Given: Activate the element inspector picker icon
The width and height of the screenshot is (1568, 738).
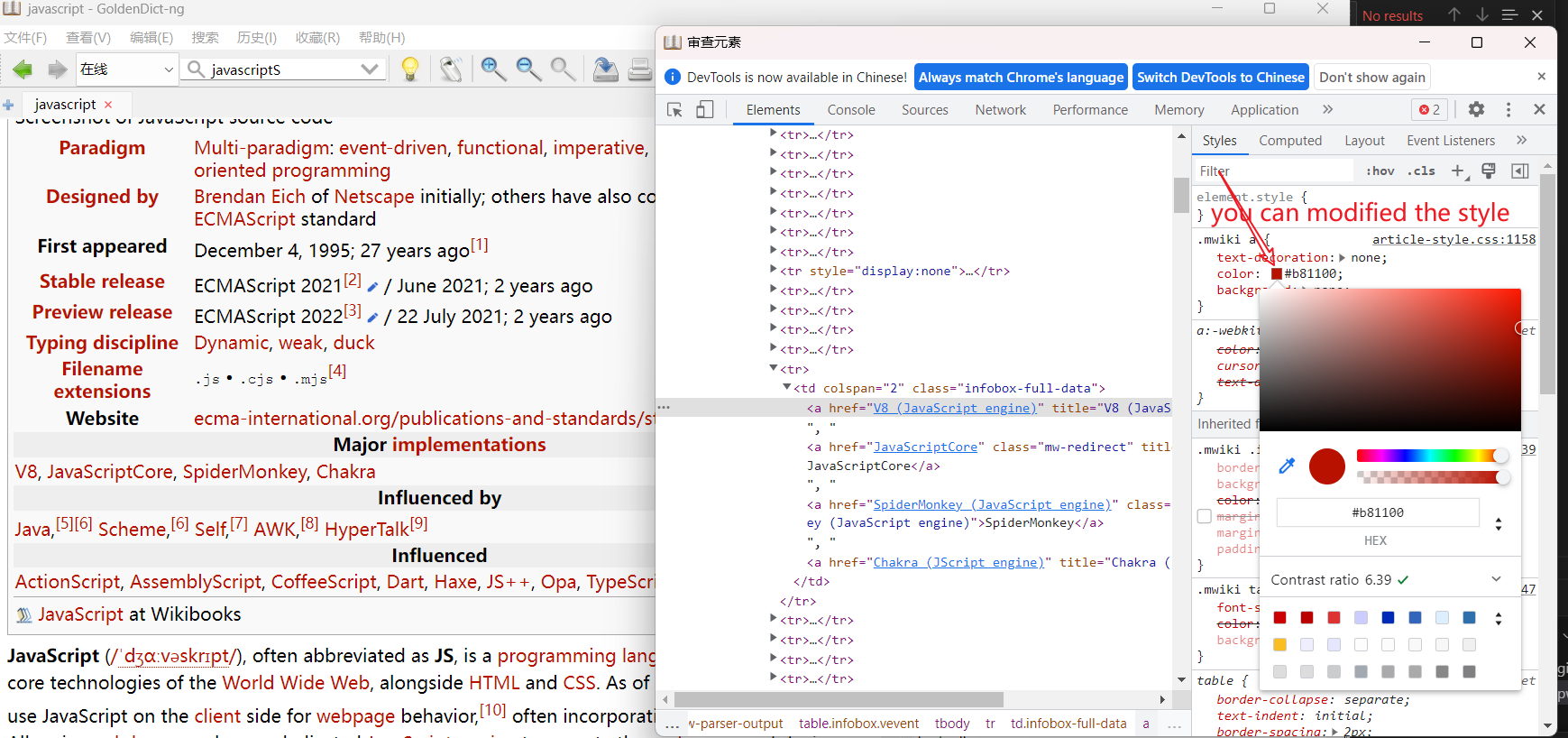Looking at the screenshot, I should pos(674,110).
